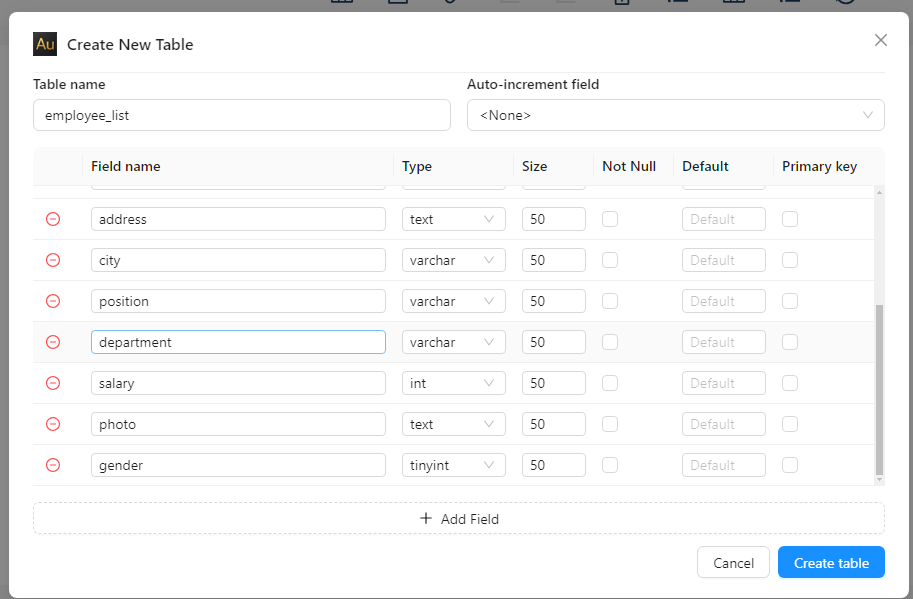Click the Default input for address
Viewport: 913px width, 599px height.
724,219
